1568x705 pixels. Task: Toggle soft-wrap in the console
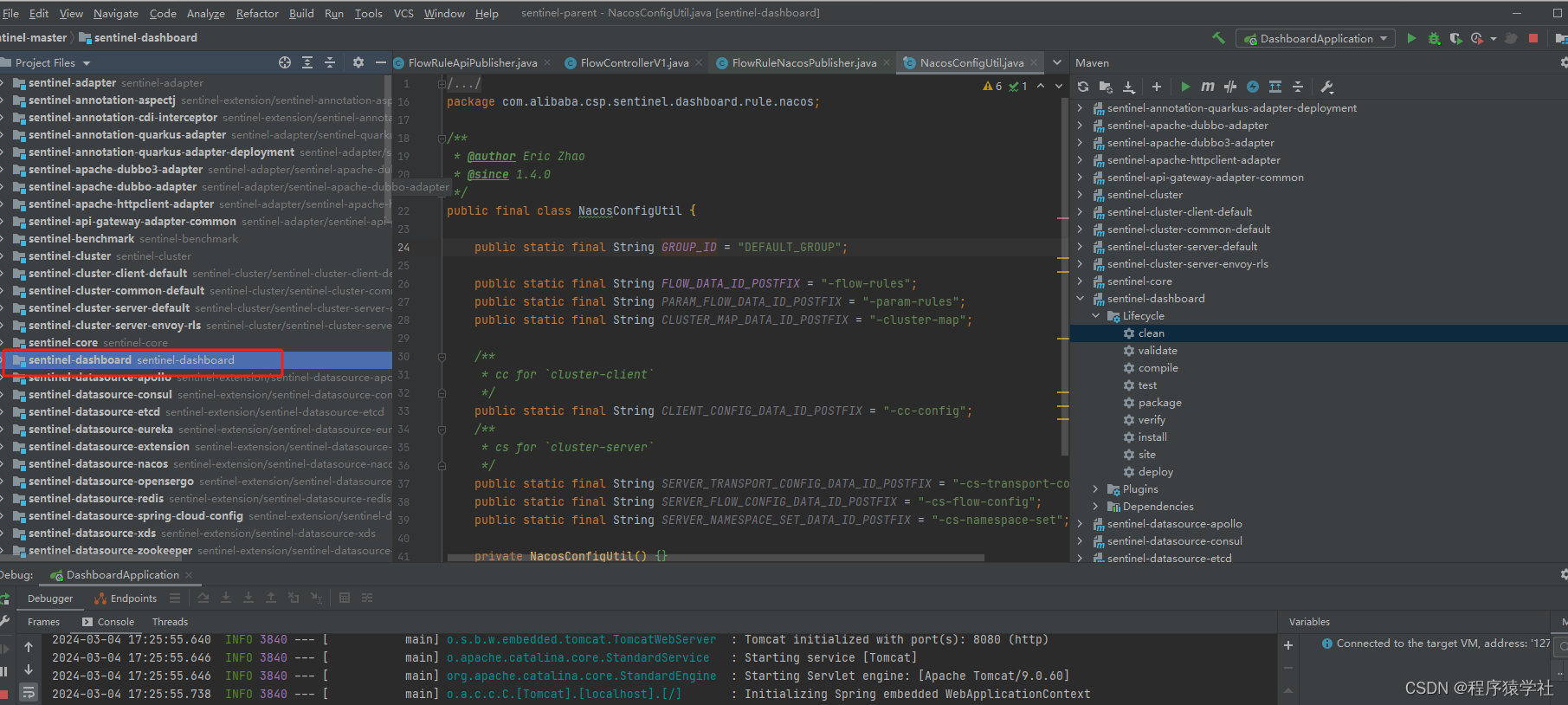(x=29, y=692)
